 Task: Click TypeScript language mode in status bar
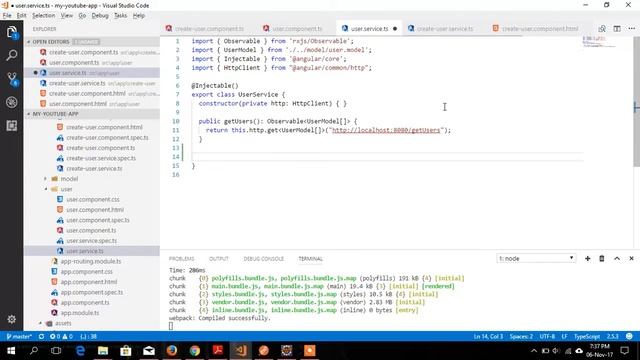coord(587,336)
